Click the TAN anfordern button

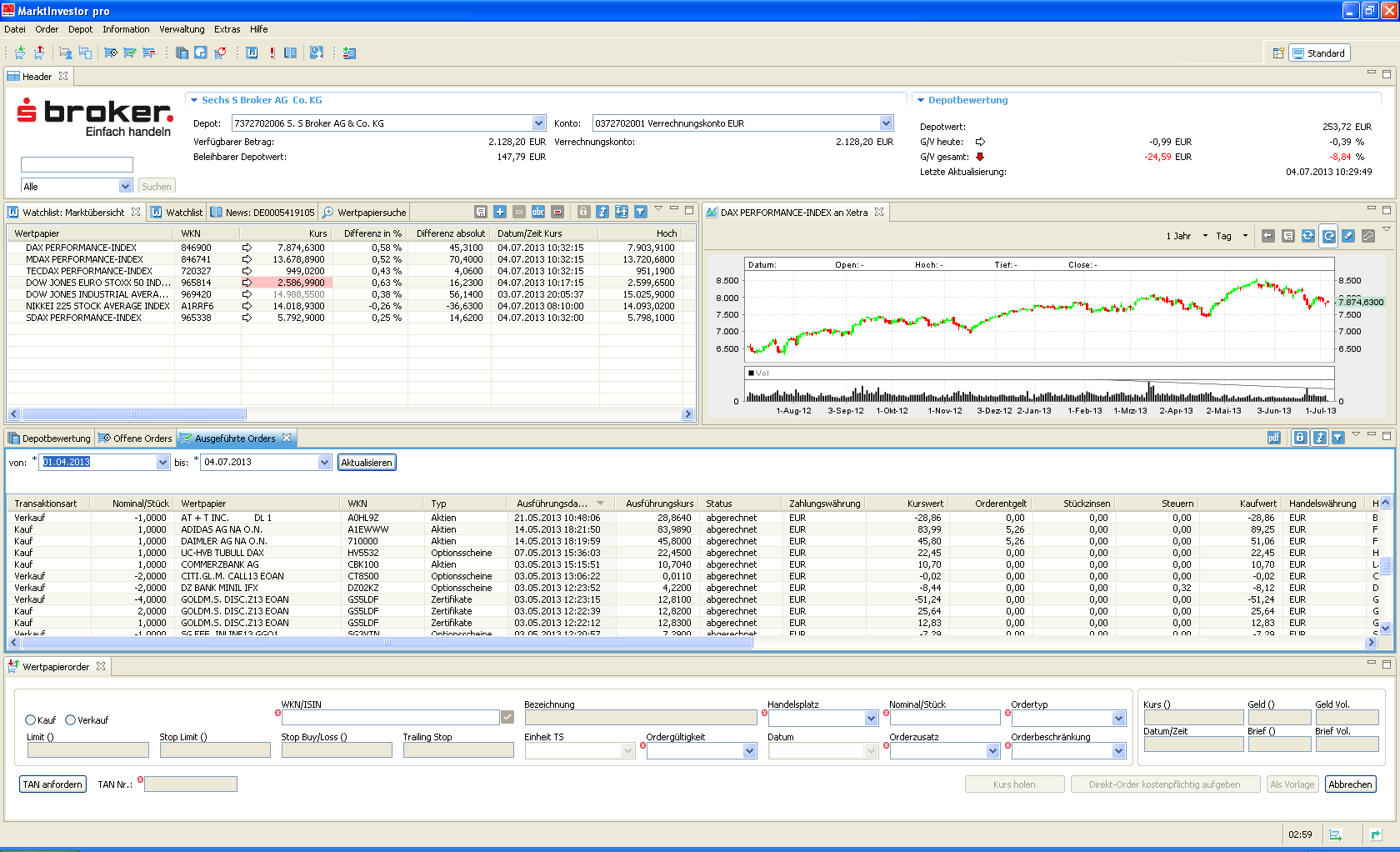coord(52,784)
